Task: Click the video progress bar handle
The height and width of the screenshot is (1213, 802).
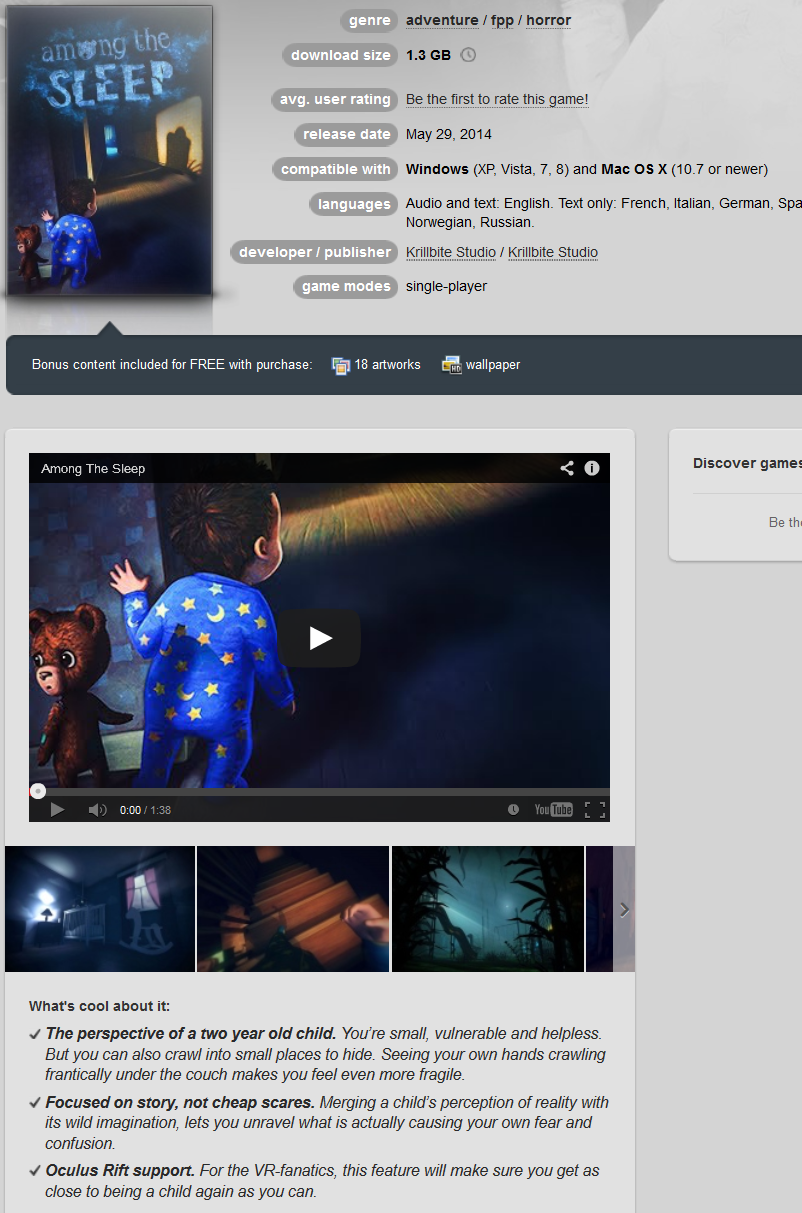Action: tap(37, 791)
